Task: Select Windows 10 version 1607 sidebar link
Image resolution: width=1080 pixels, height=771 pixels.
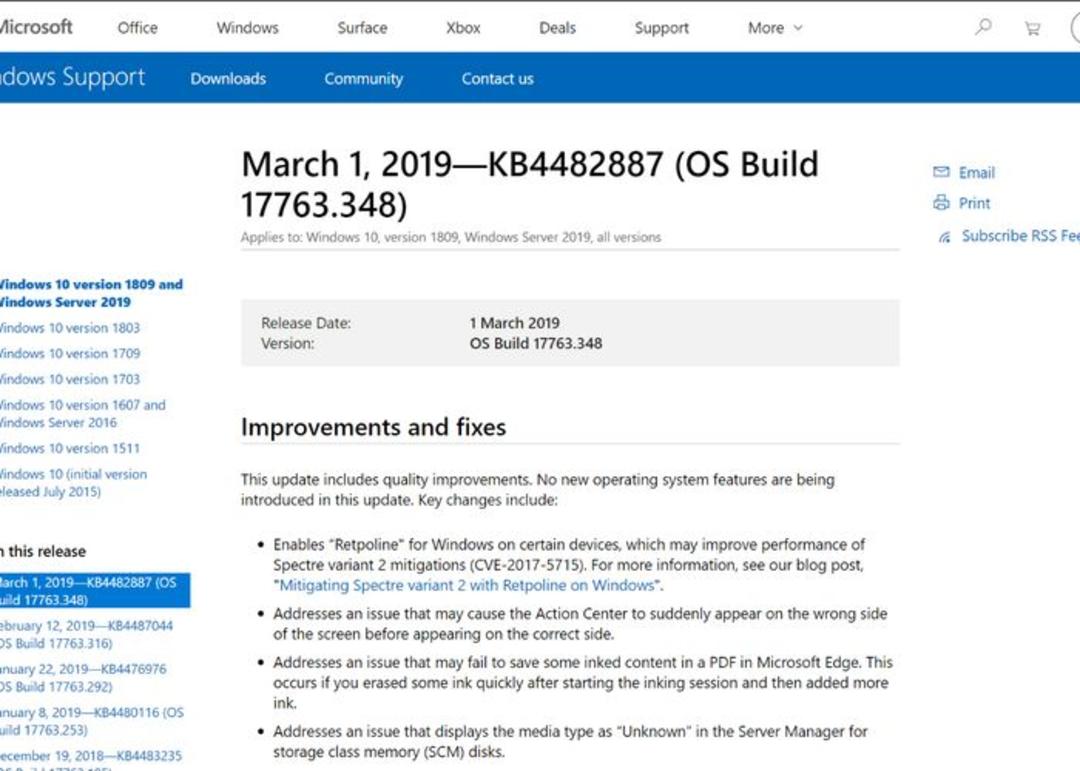Action: 83,413
